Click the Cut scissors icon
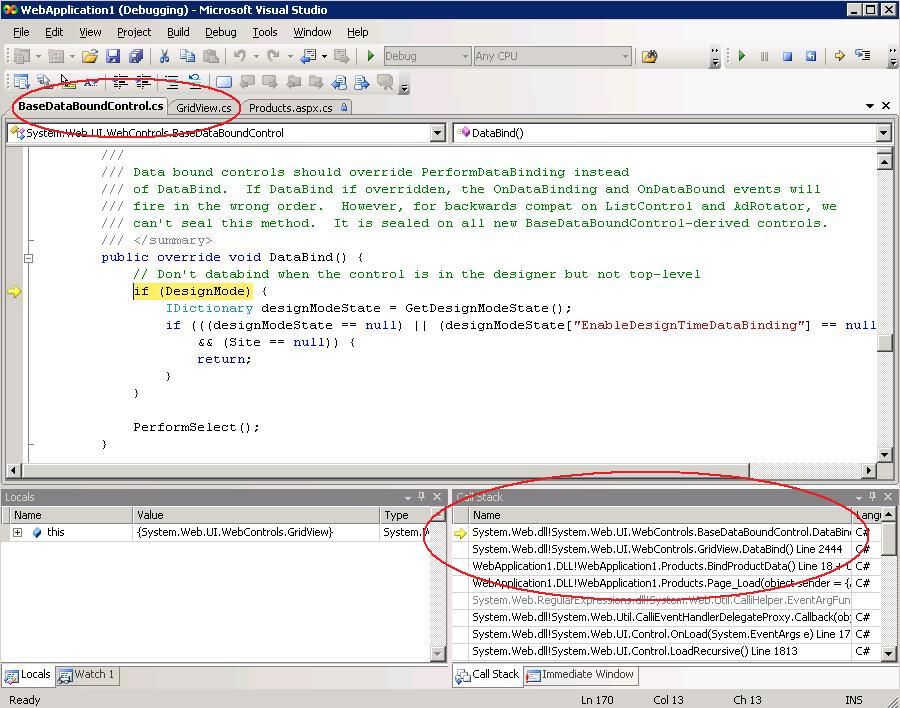Screen dimensions: 900x708 tap(164, 56)
